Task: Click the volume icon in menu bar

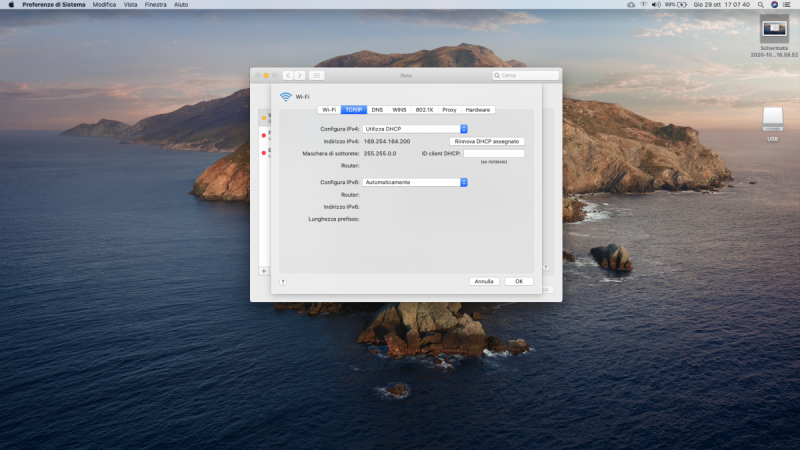Action: point(657,4)
